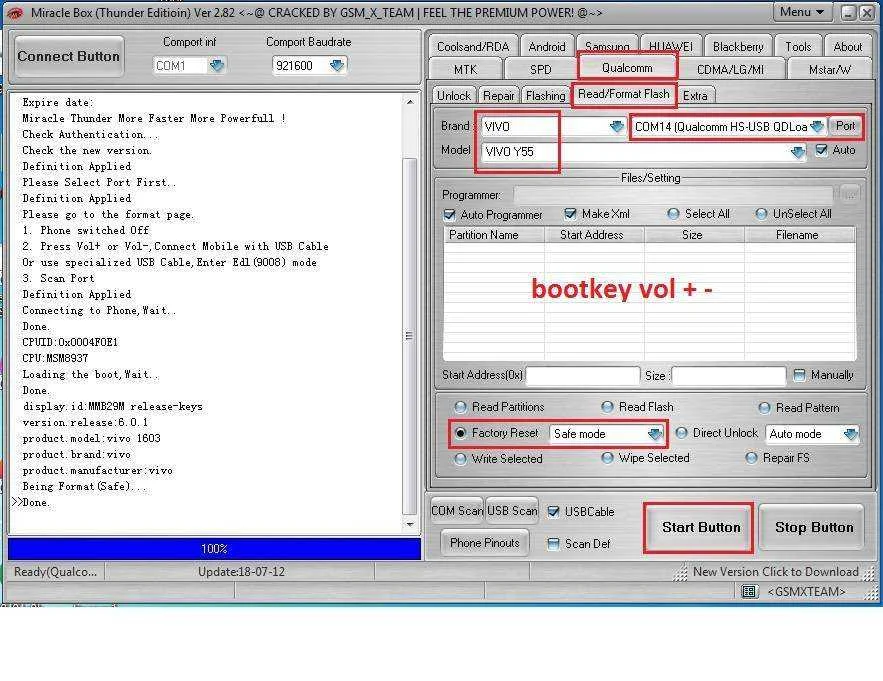
Task: Open Phone Pinouts
Action: (x=484, y=542)
